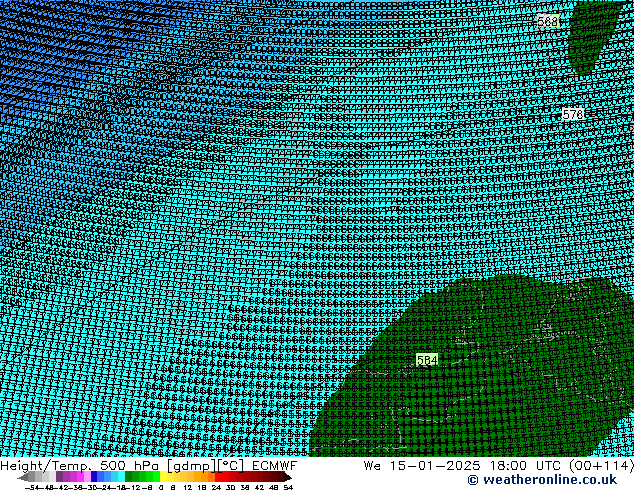The height and width of the screenshot is (490, 634).
Task: Pick the dark green legend swatch
Action: [x=129, y=477]
